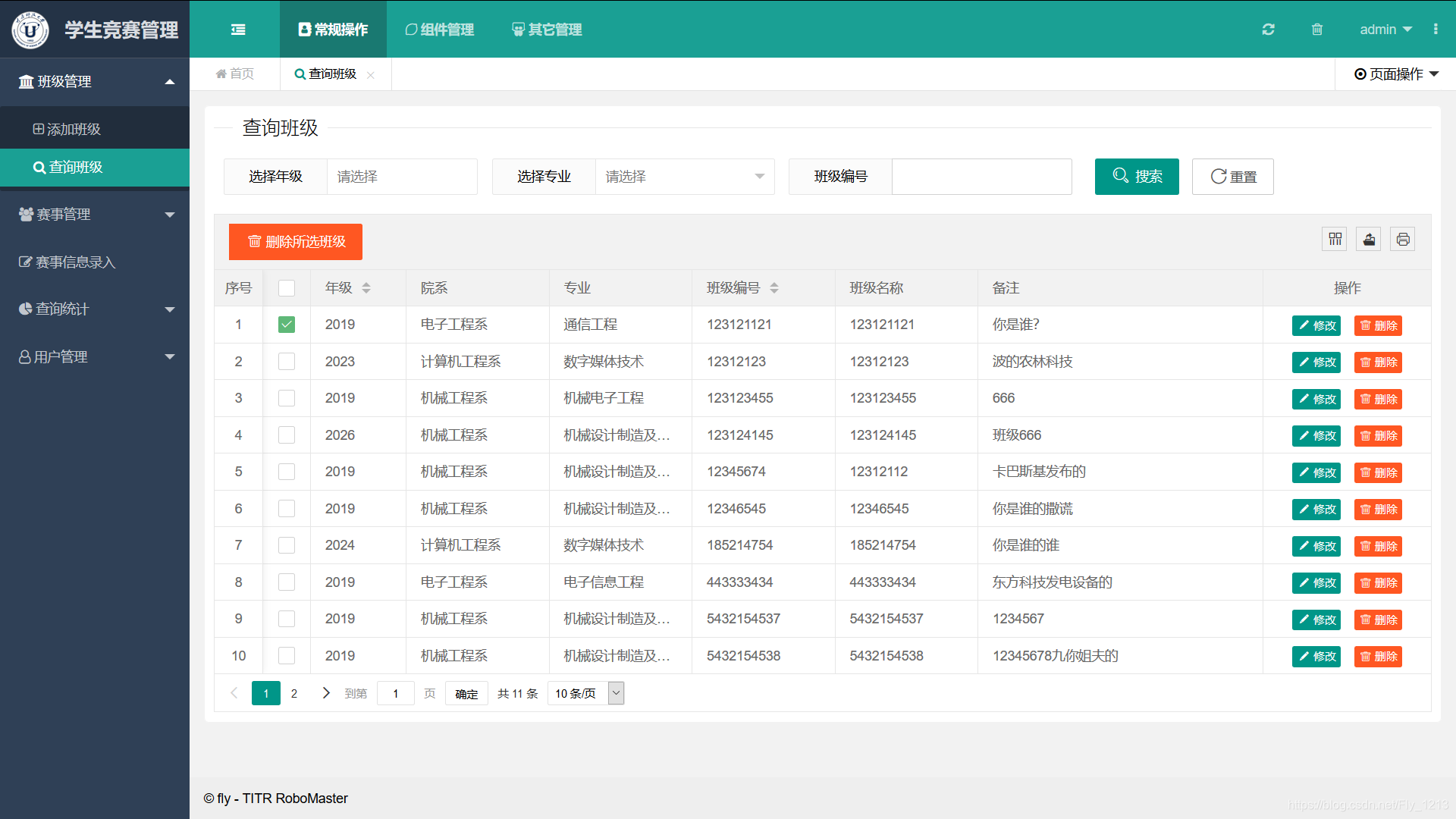Tick the checkbox for row 5

287,472
